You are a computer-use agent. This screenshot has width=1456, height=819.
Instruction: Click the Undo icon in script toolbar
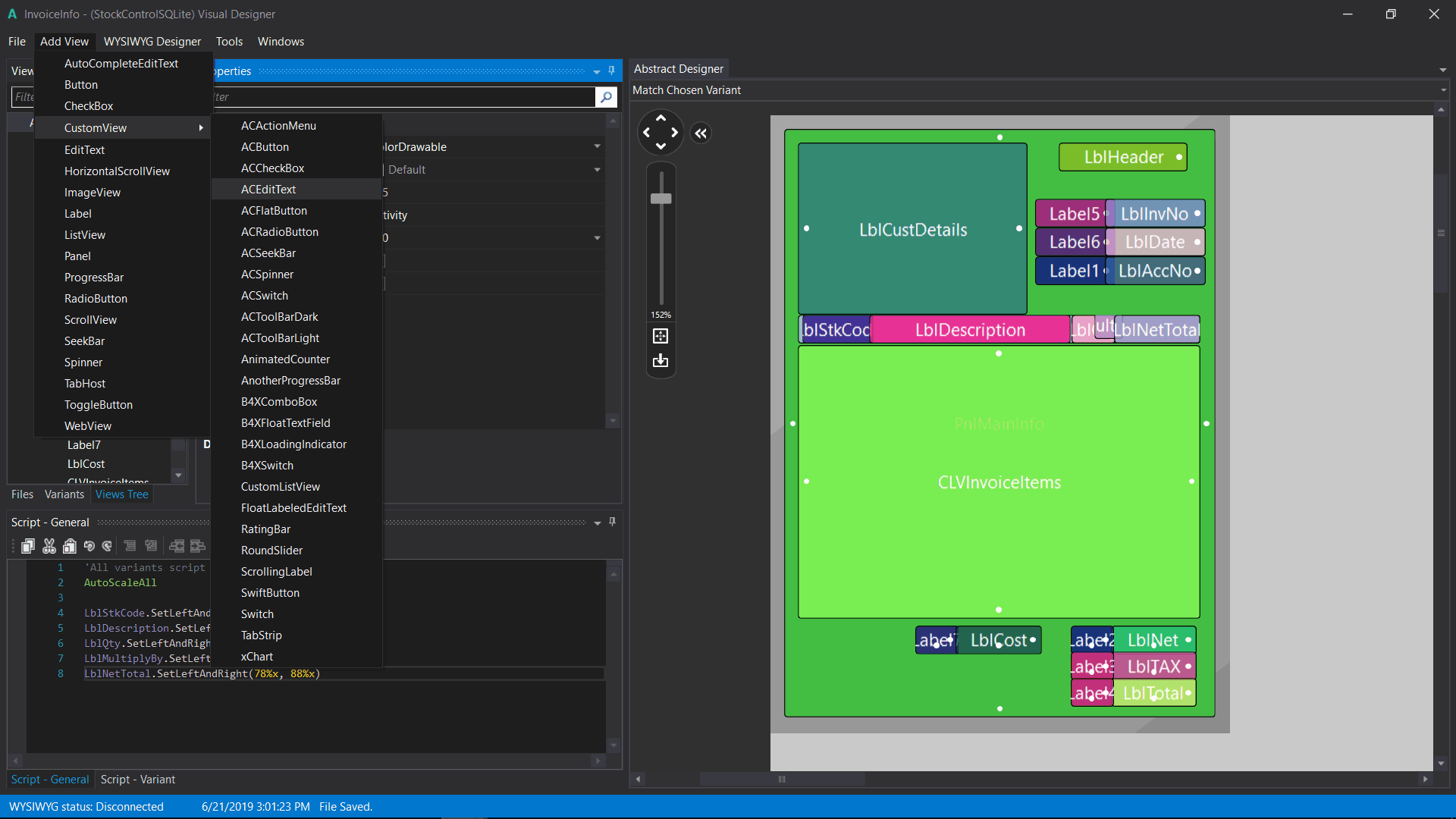tap(89, 546)
